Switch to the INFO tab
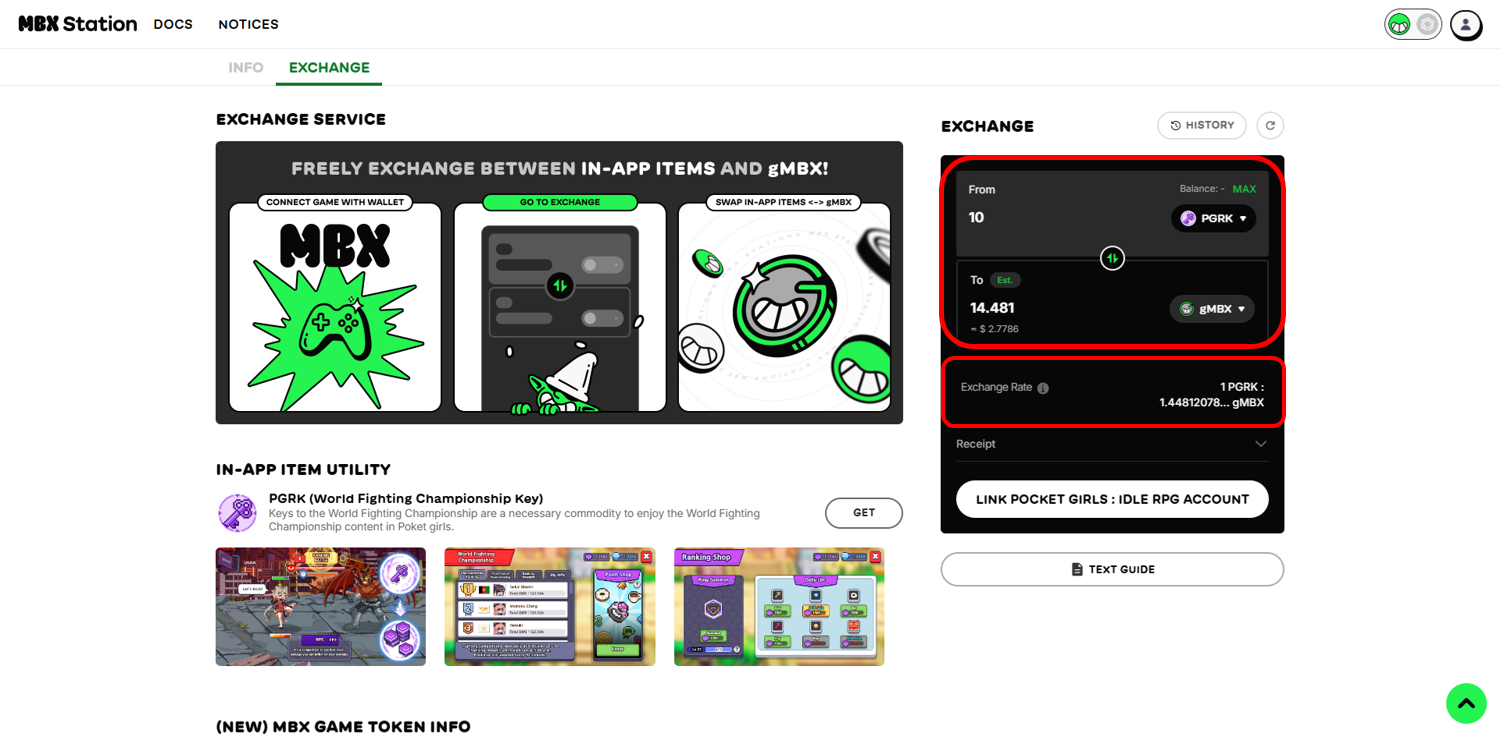Viewport: 1500px width, 737px height. click(246, 67)
